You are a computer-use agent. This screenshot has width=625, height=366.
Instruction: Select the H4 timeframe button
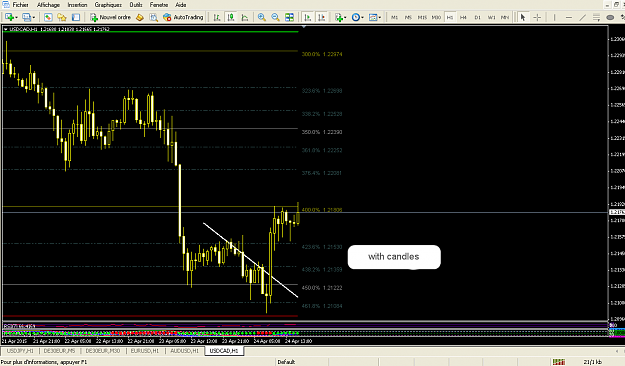pos(463,17)
